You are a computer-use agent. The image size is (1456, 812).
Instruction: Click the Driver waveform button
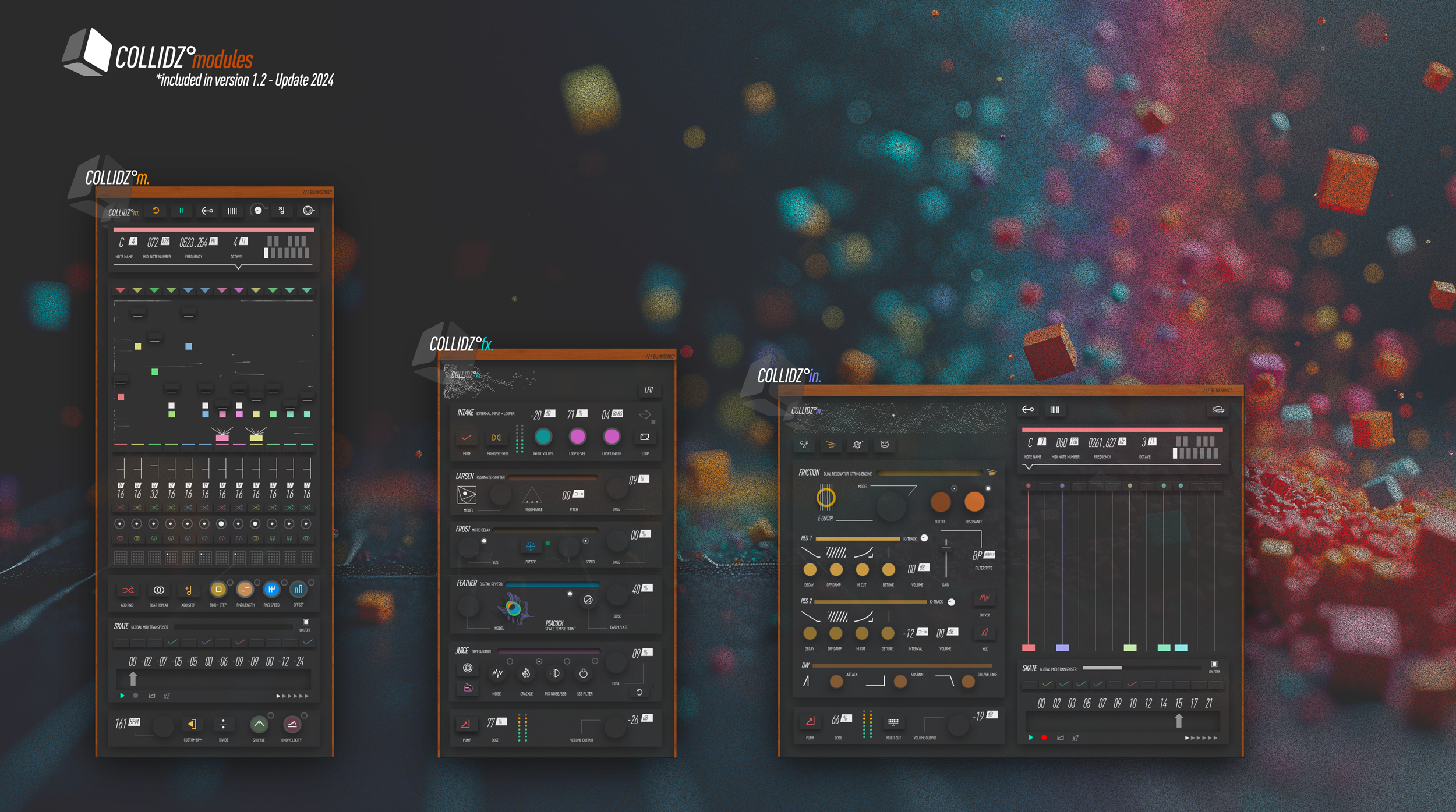coord(985,598)
